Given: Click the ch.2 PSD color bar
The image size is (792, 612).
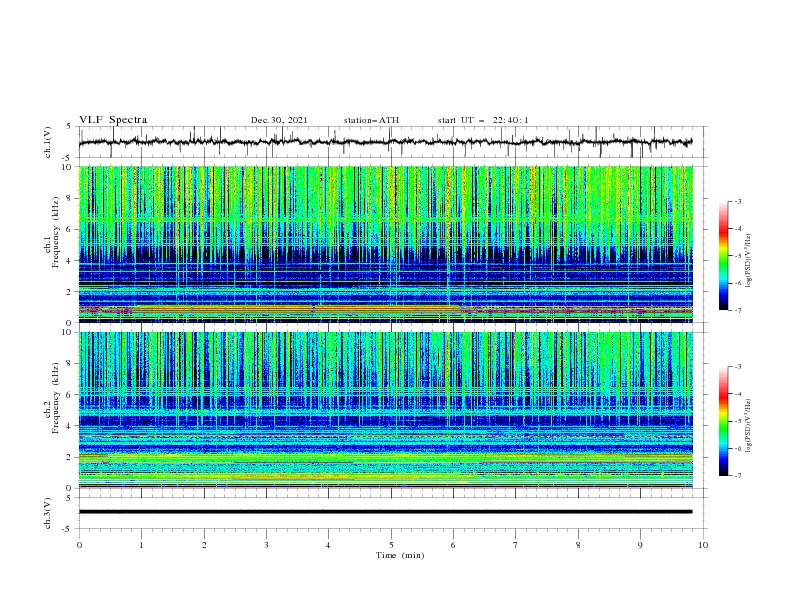Looking at the screenshot, I should tap(724, 421).
